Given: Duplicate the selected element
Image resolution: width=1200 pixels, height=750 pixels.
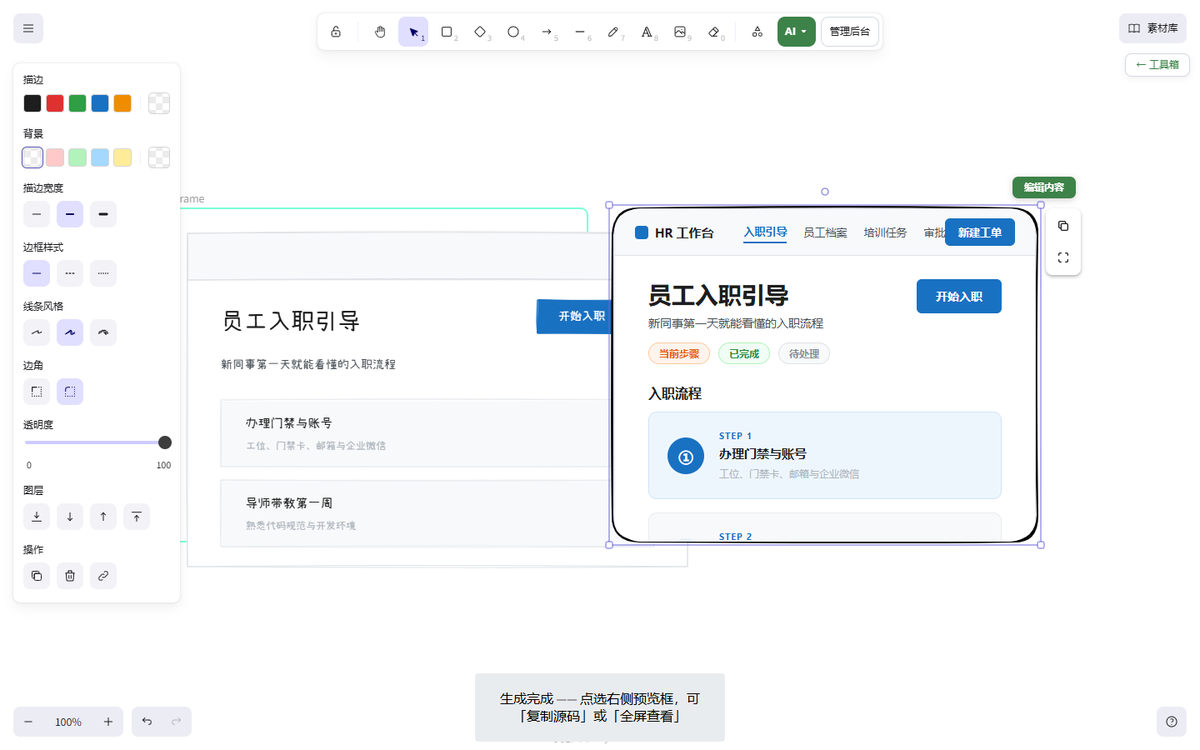Looking at the screenshot, I should tap(37, 575).
